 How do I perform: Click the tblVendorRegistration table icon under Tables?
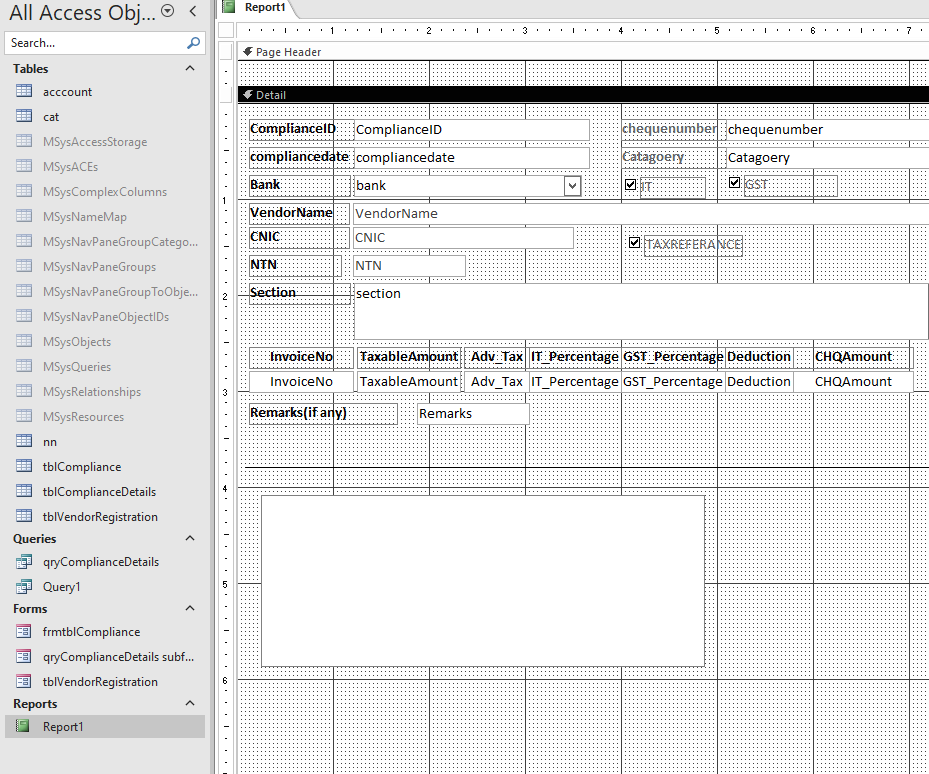(x=24, y=516)
